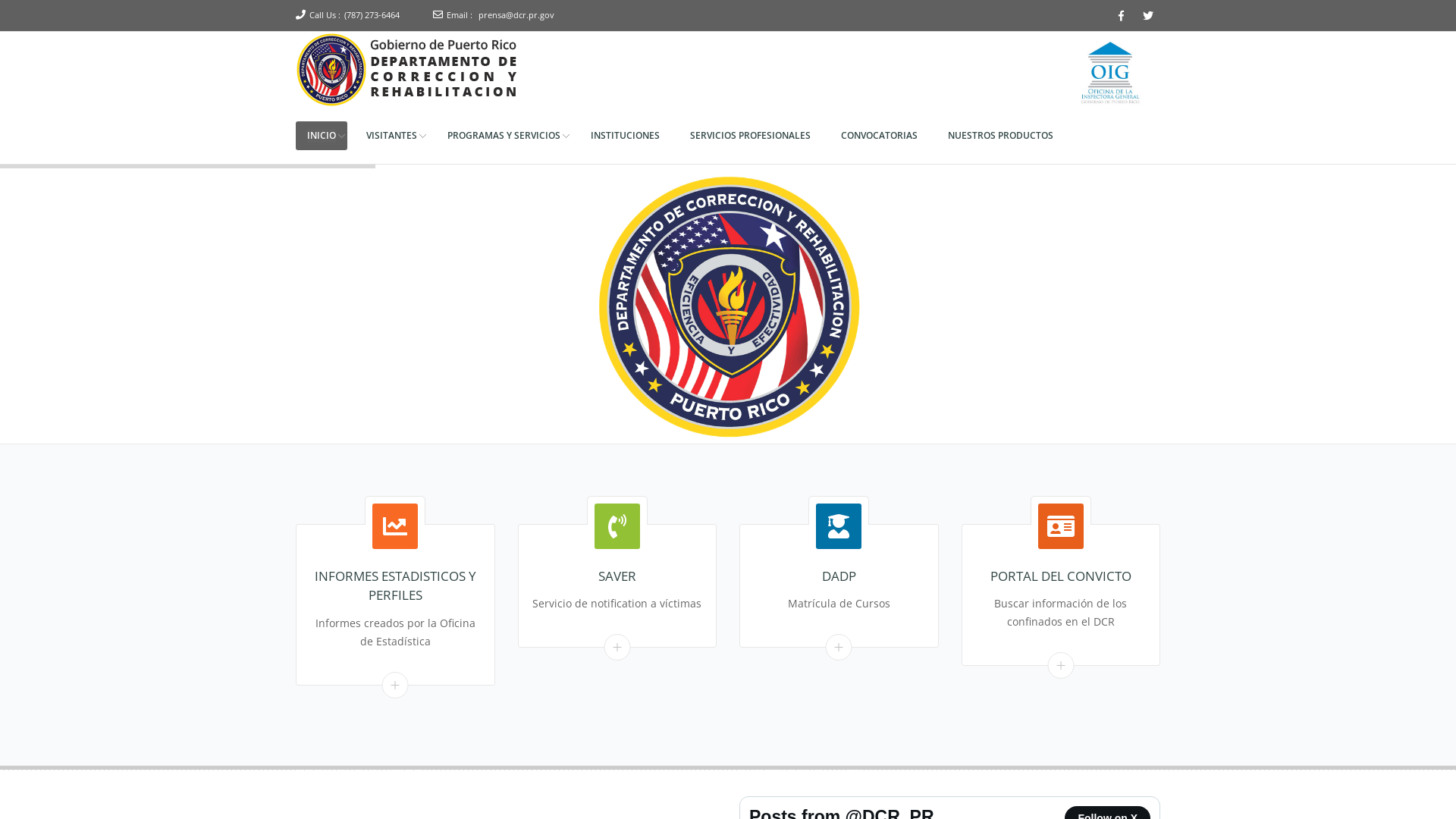Go to SERVICIOS PROFESIONALES menu item
The width and height of the screenshot is (1456, 819).
[x=750, y=136]
